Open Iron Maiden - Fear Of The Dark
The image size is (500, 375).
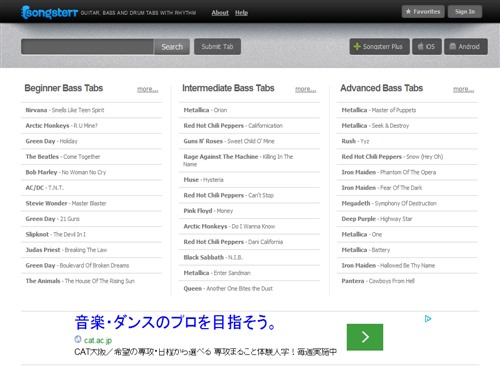pyautogui.click(x=382, y=188)
